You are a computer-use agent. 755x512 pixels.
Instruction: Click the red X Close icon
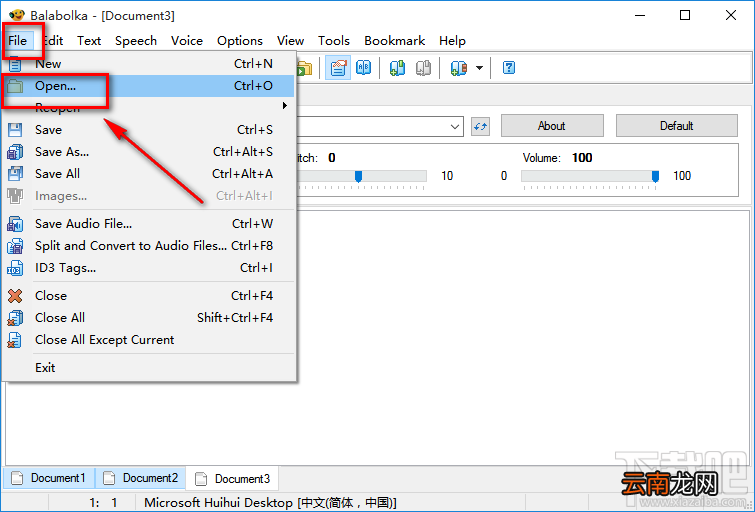pos(15,296)
